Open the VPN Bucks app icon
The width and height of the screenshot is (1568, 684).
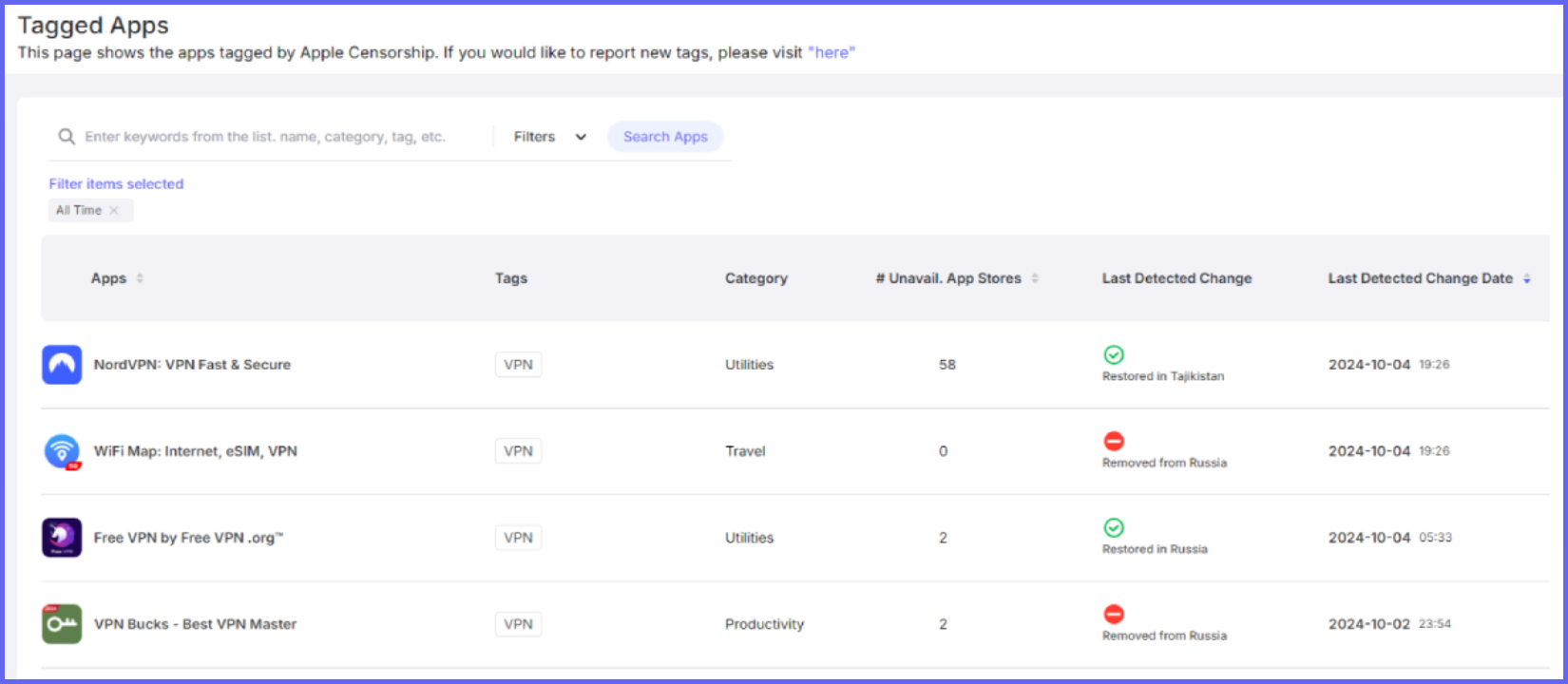point(62,624)
